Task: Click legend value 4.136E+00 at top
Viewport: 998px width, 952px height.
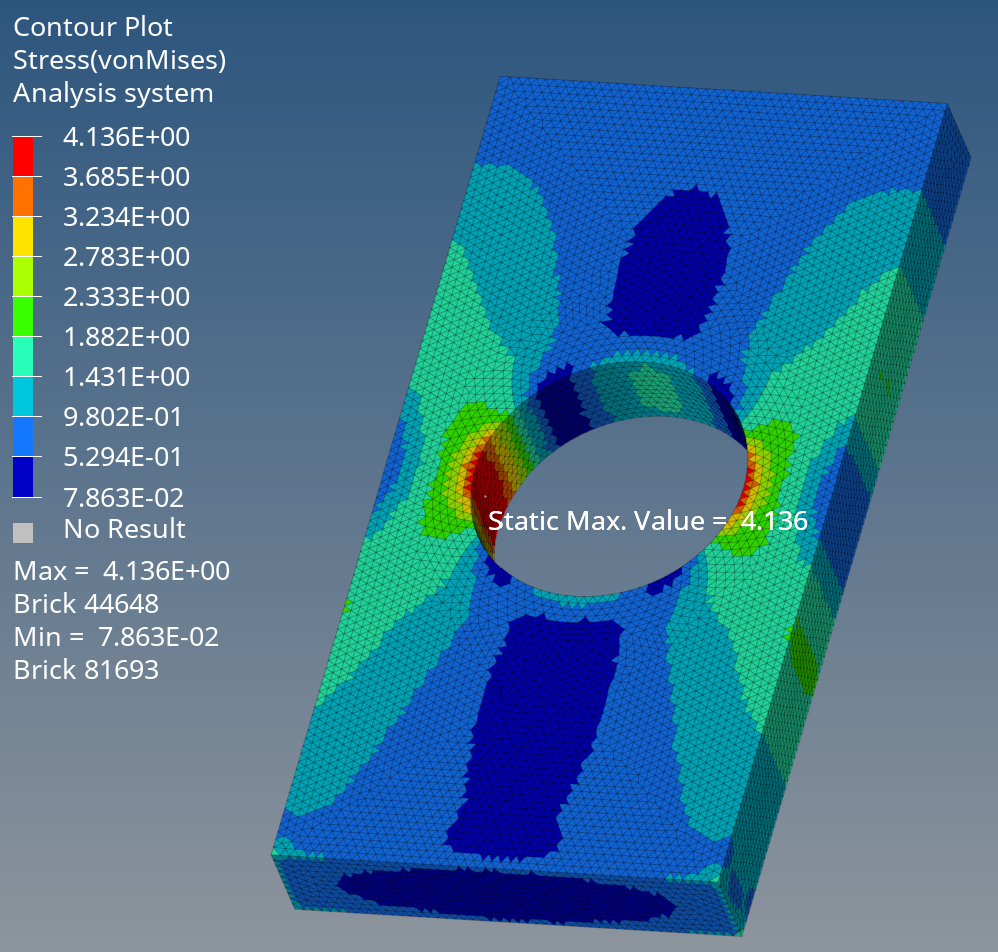Action: (x=127, y=137)
